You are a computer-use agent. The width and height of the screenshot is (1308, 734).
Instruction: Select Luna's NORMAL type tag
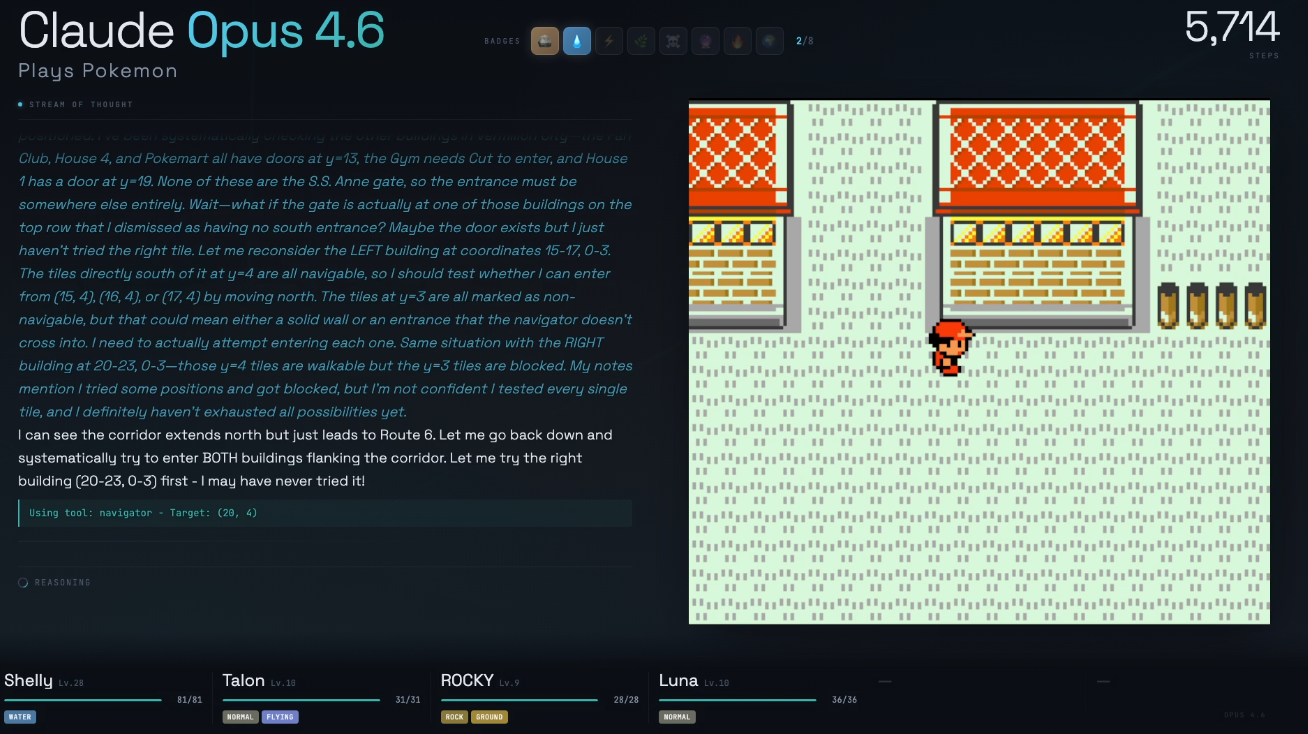677,717
